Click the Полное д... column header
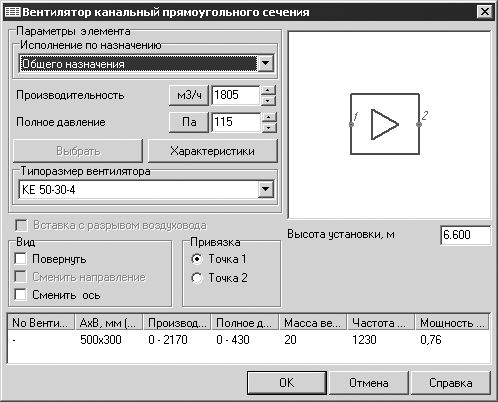 pyautogui.click(x=245, y=323)
